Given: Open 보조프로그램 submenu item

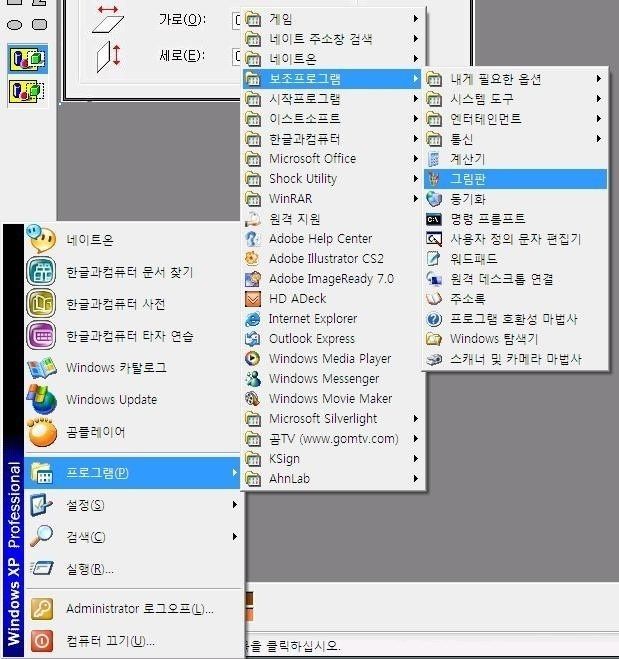Looking at the screenshot, I should [x=332, y=79].
